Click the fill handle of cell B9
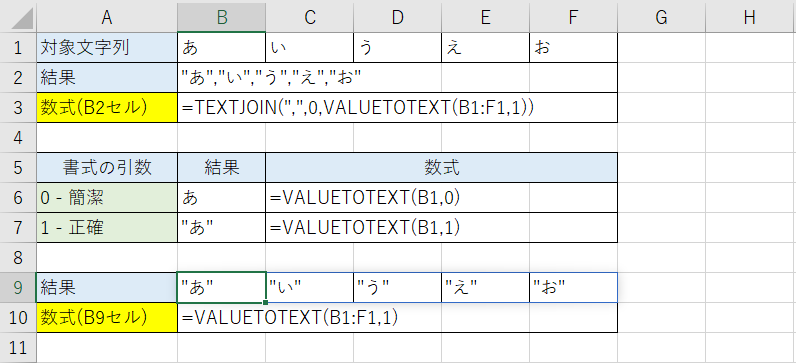Image resolution: width=796 pixels, height=363 pixels. 266,303
